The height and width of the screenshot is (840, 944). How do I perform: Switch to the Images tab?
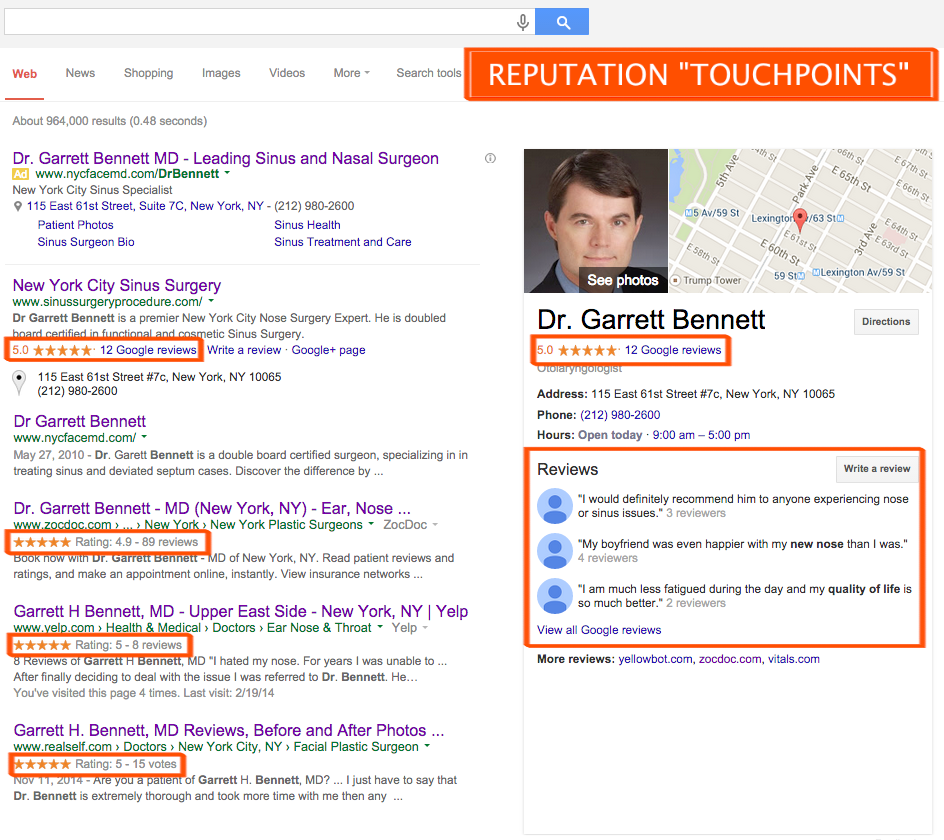click(221, 73)
